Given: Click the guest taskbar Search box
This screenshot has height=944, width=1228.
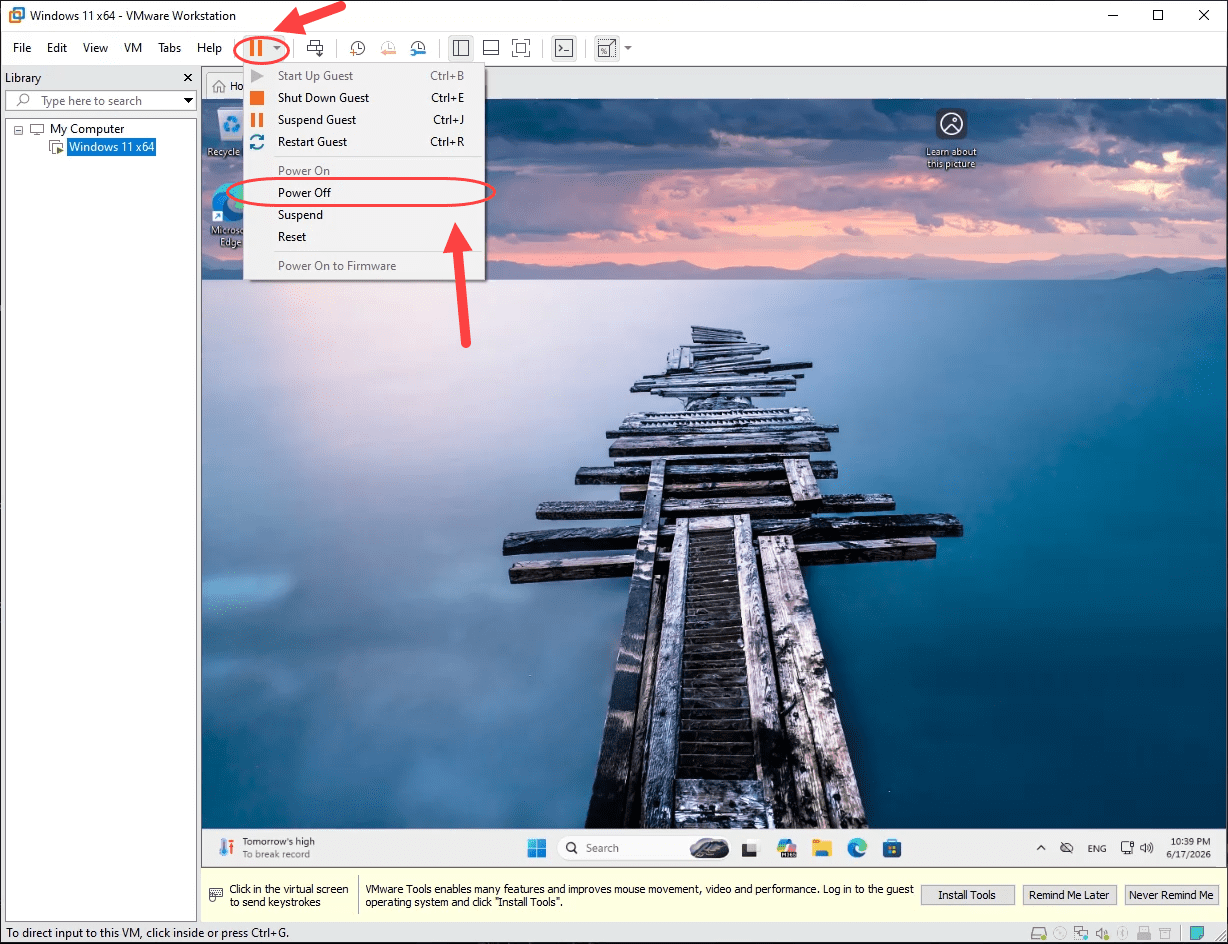Looking at the screenshot, I should coord(645,848).
